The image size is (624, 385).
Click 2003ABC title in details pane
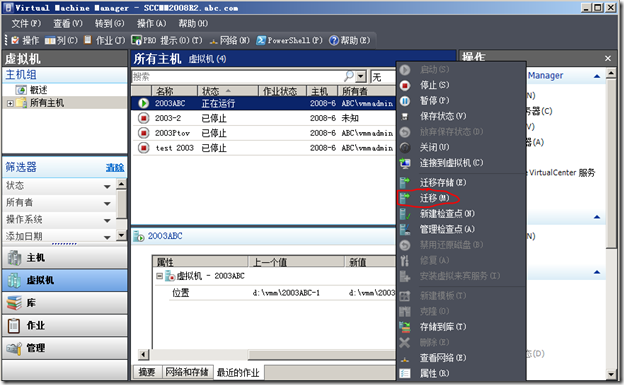point(165,236)
